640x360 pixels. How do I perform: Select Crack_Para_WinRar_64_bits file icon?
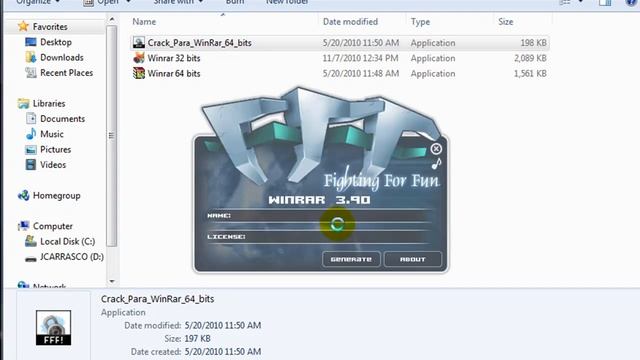tap(139, 43)
